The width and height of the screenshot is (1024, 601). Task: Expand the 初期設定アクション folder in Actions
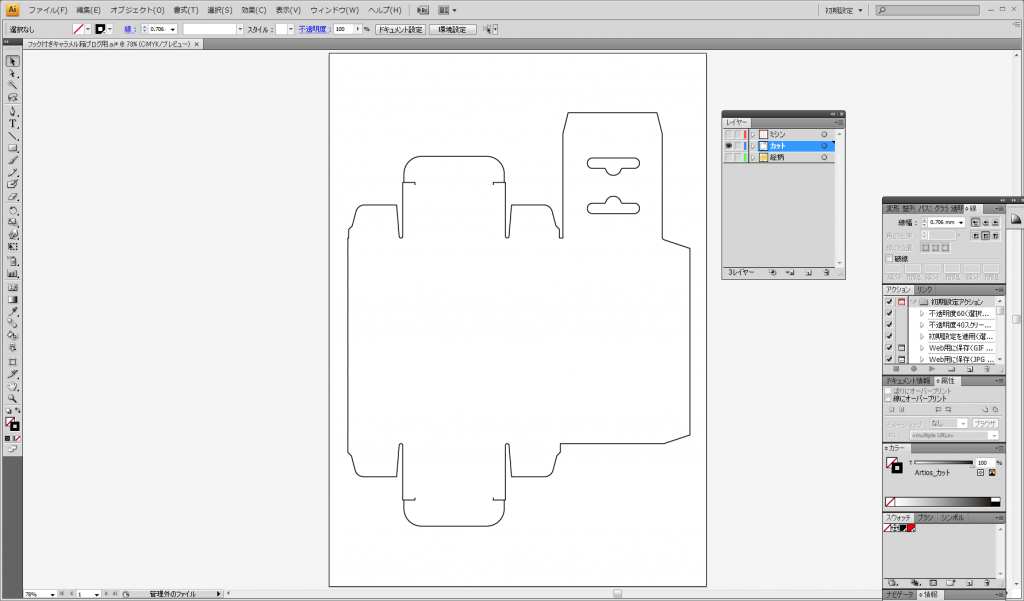pyautogui.click(x=914, y=299)
